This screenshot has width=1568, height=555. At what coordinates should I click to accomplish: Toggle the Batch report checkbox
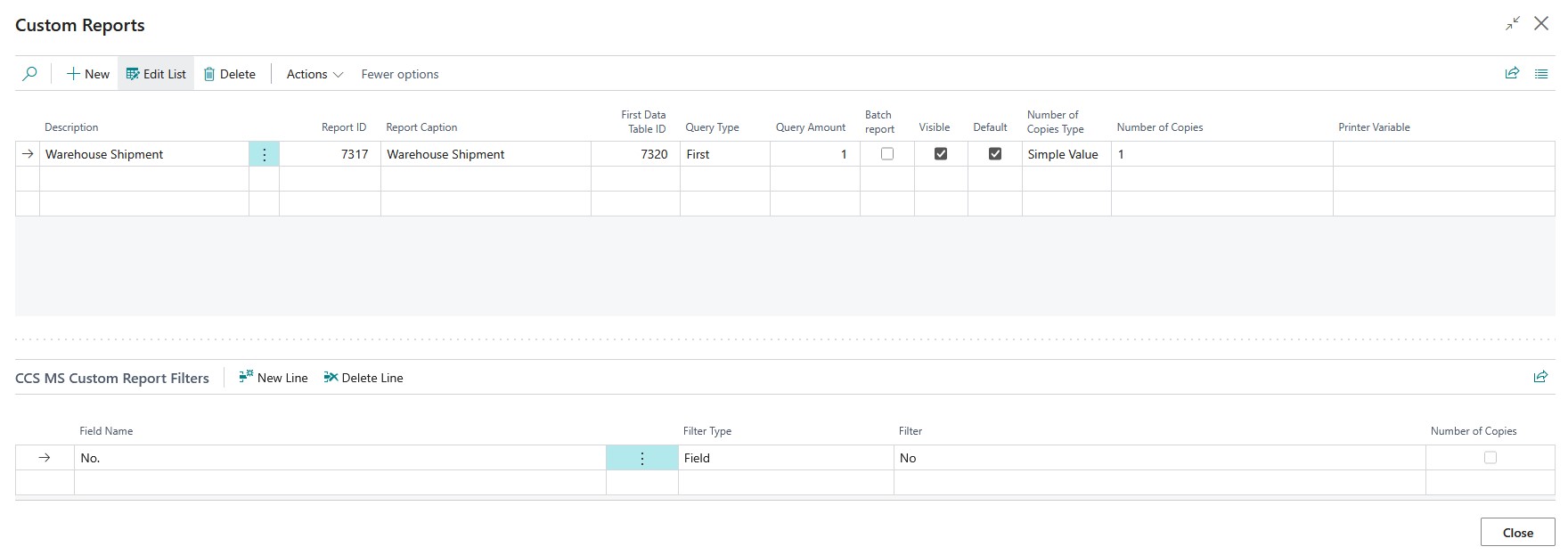886,154
